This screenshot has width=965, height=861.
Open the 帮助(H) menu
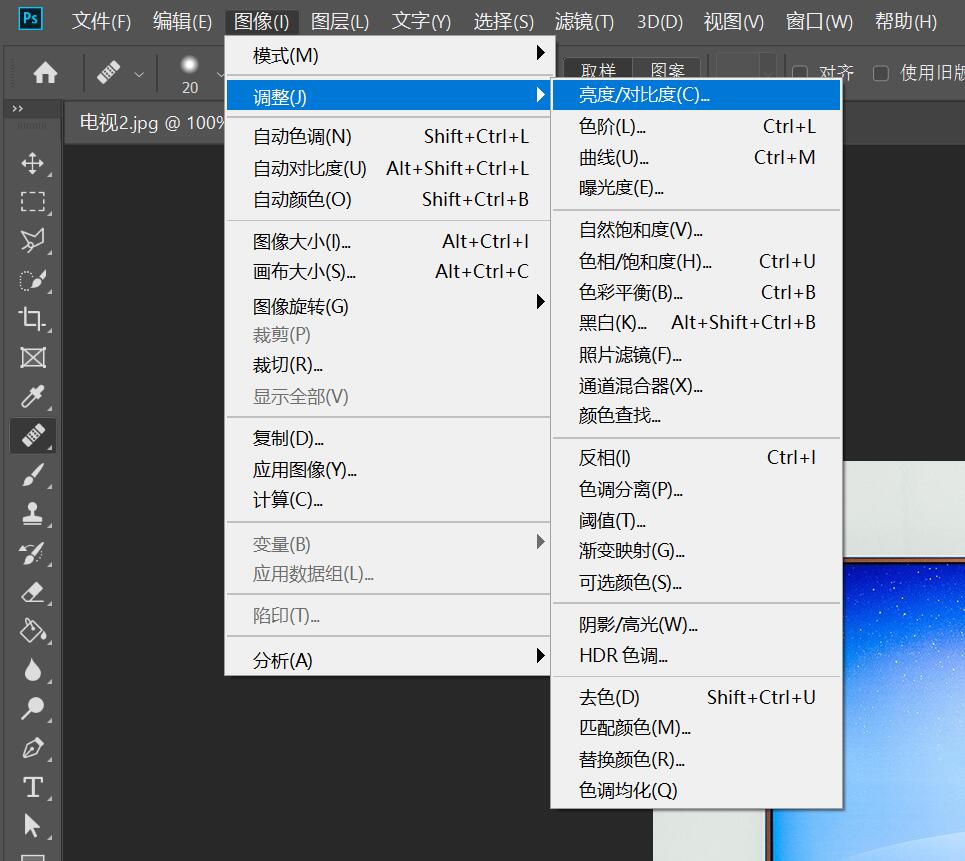click(x=906, y=22)
